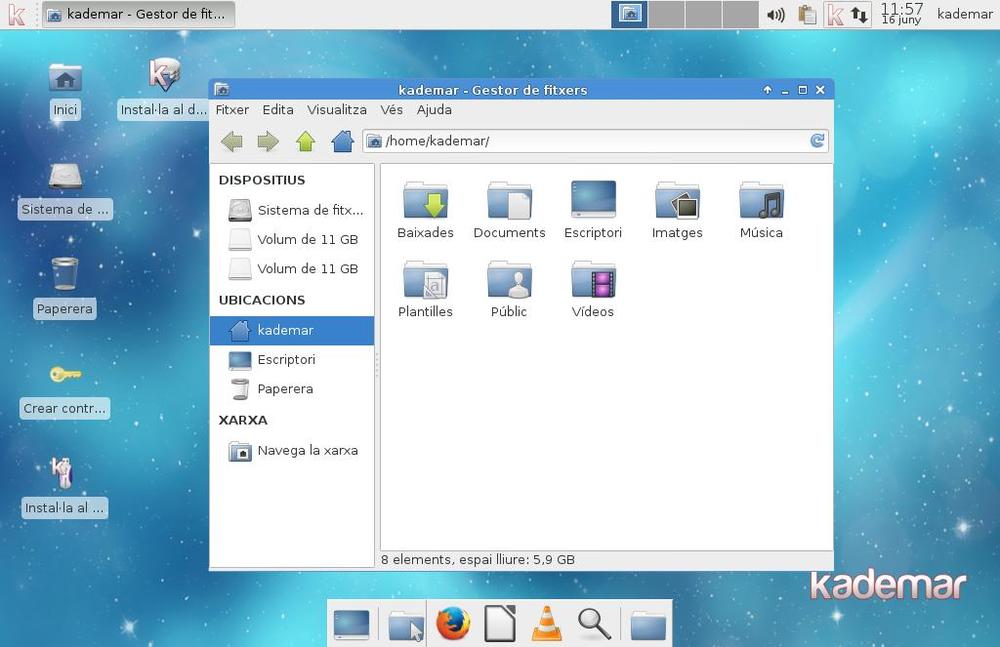Viewport: 1000px width, 647px height.
Task: Open the Visualitza menu
Action: [x=337, y=110]
